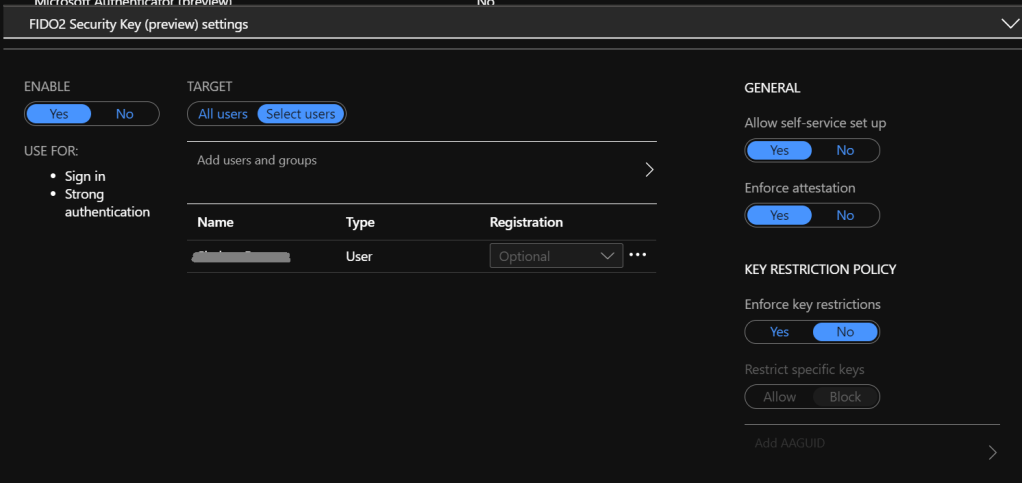Set Enable toggle to Yes

coord(59,114)
